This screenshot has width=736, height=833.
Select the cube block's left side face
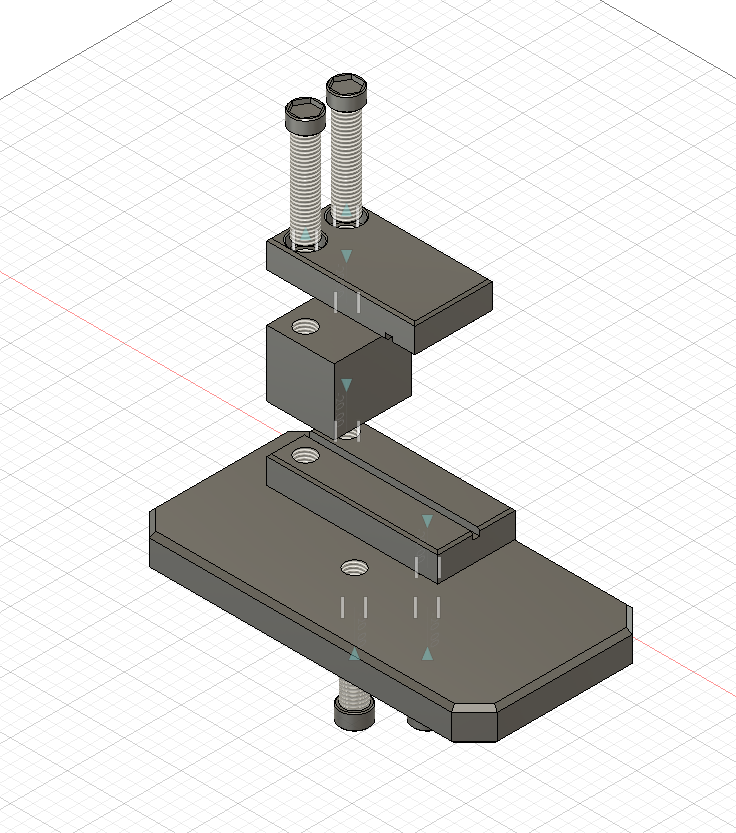pos(300,381)
